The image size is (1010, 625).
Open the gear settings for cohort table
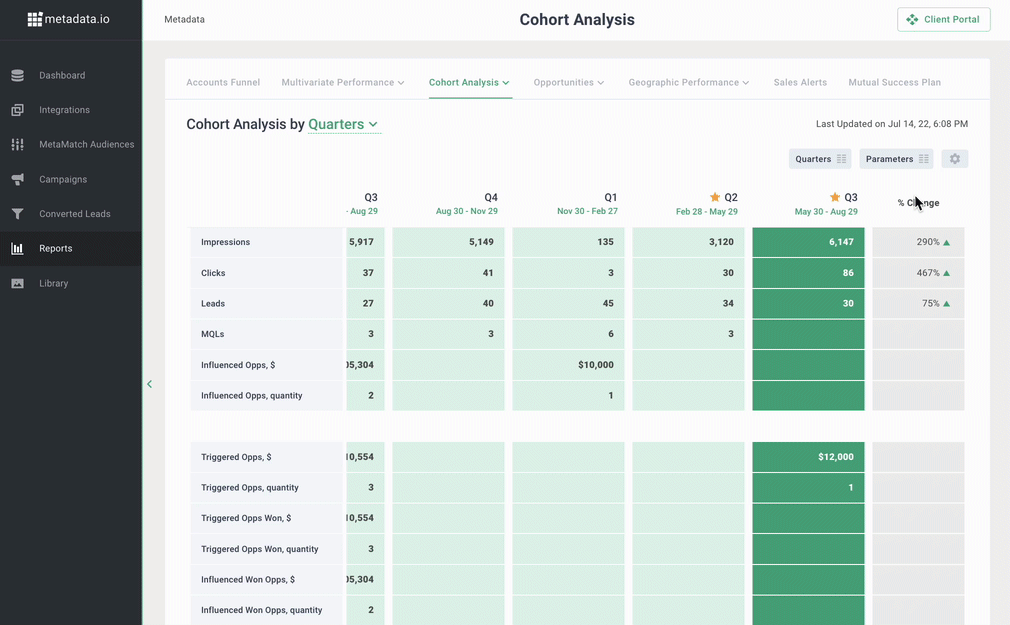[x=954, y=159]
